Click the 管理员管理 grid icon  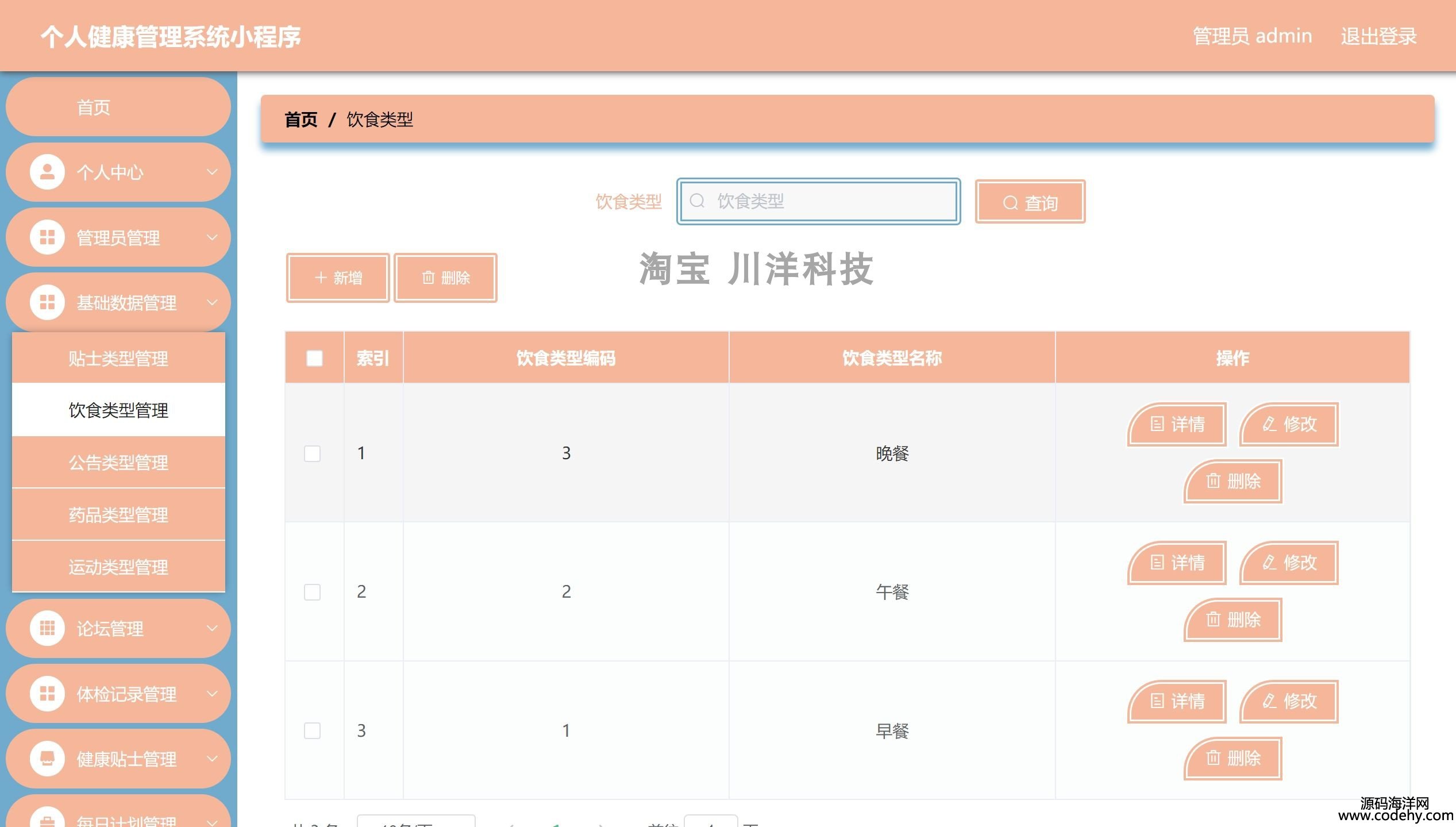47,237
